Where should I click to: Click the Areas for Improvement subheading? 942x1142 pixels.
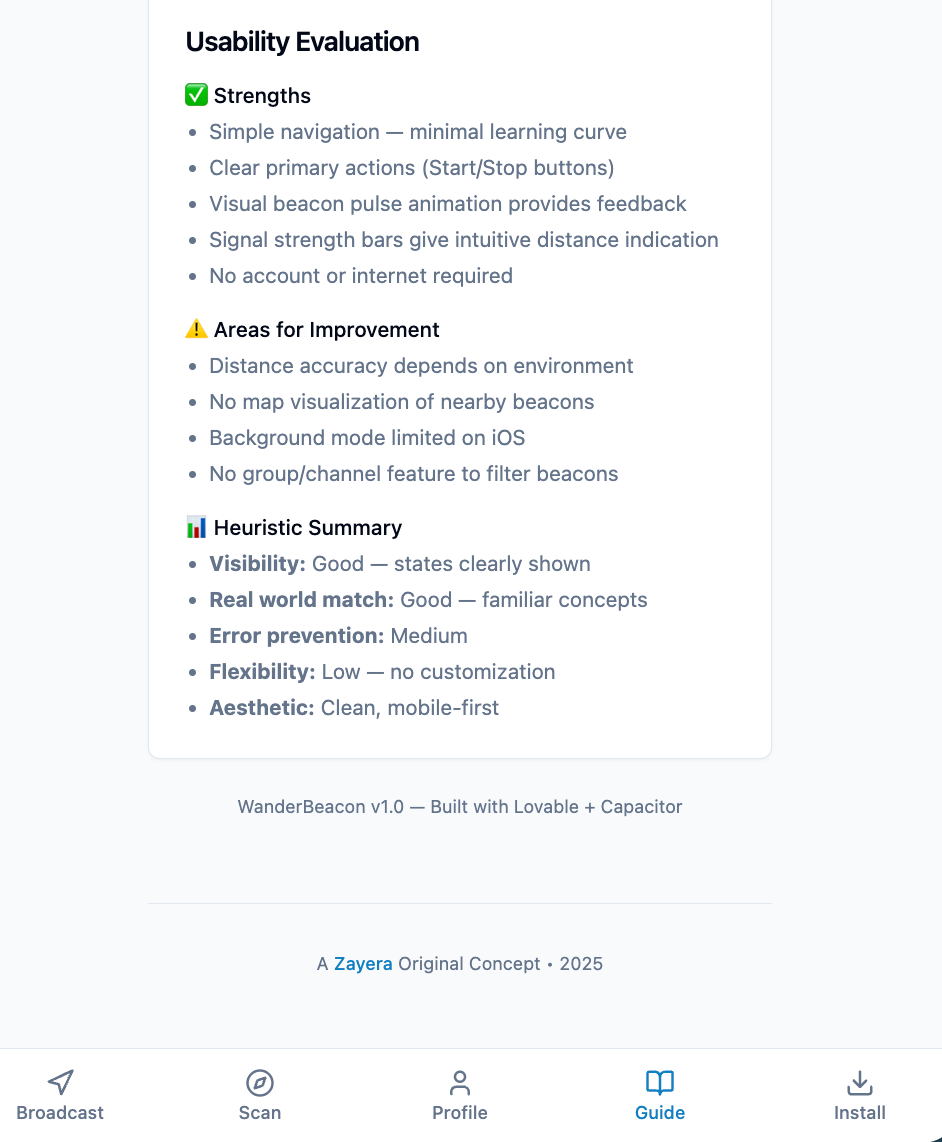(326, 330)
